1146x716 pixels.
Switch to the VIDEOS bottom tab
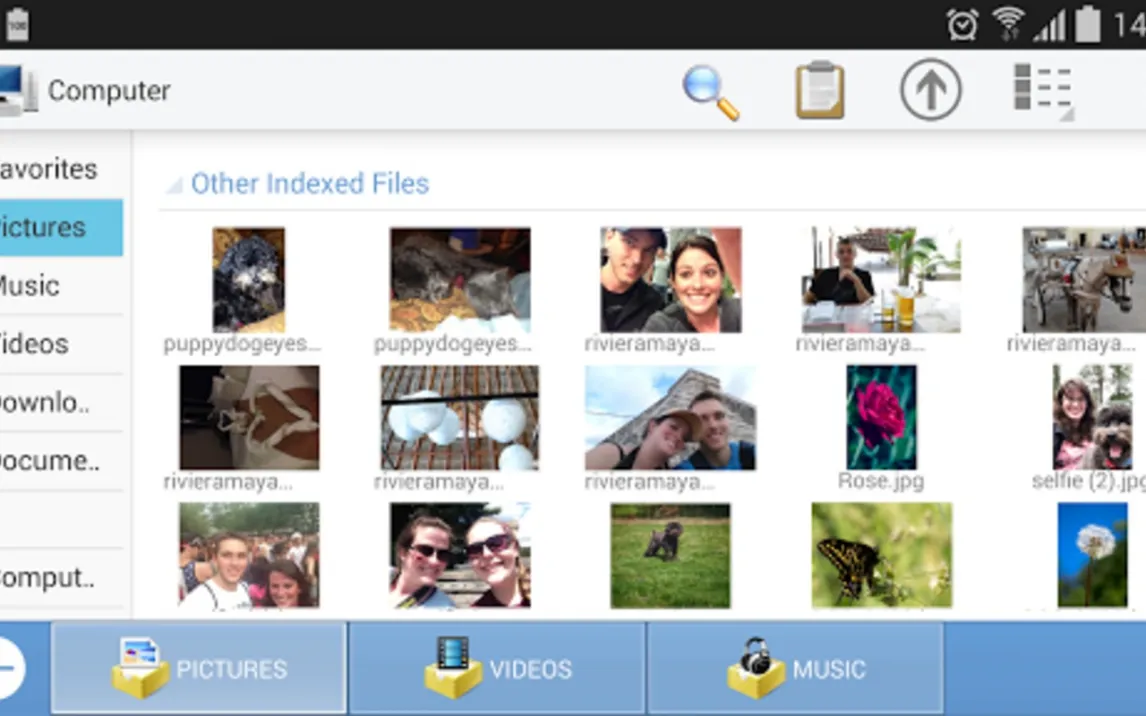(x=497, y=668)
